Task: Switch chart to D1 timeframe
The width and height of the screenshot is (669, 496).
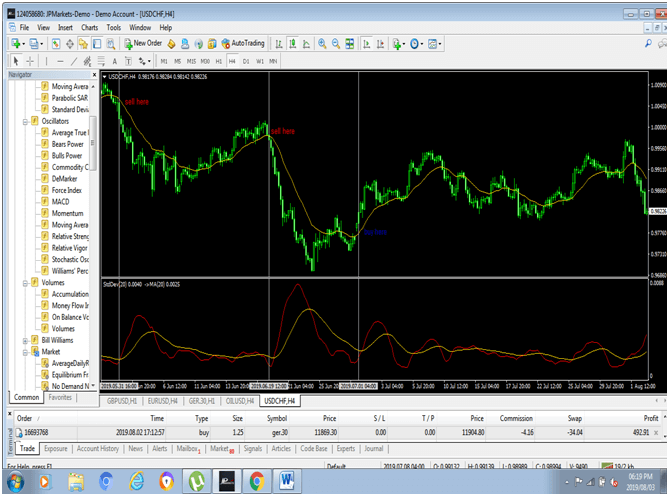Action: [x=246, y=61]
